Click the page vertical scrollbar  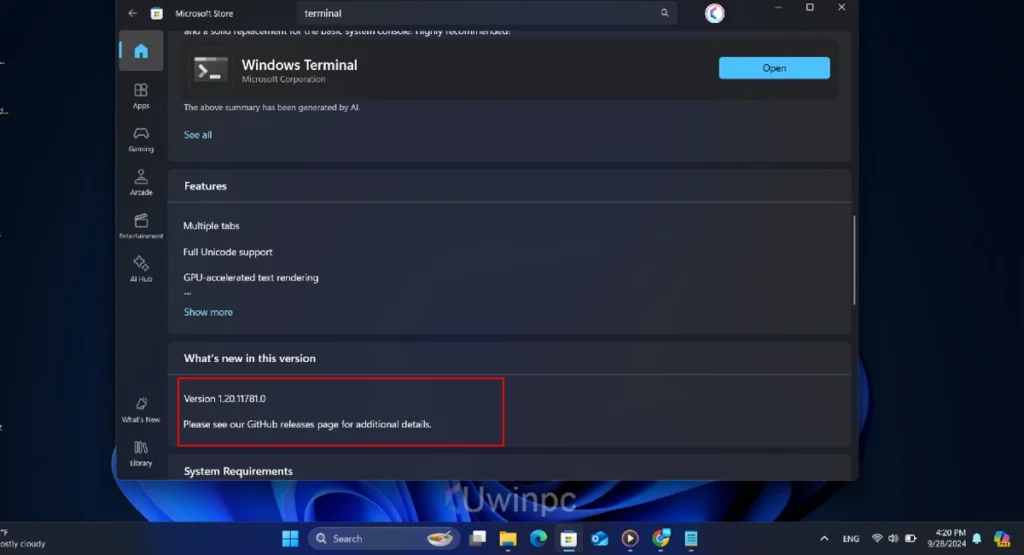pyautogui.click(x=854, y=260)
